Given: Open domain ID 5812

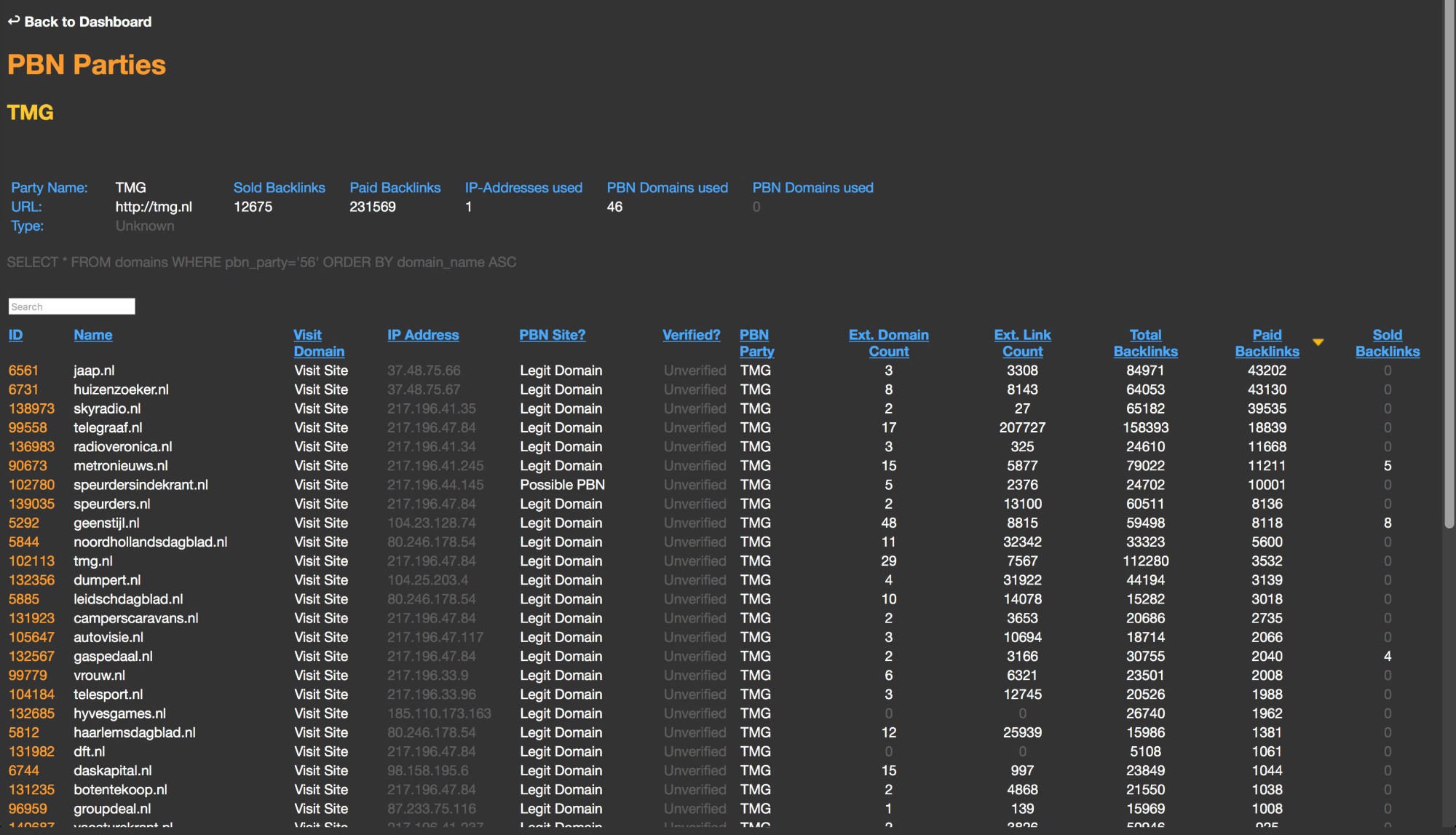Looking at the screenshot, I should 23,732.
